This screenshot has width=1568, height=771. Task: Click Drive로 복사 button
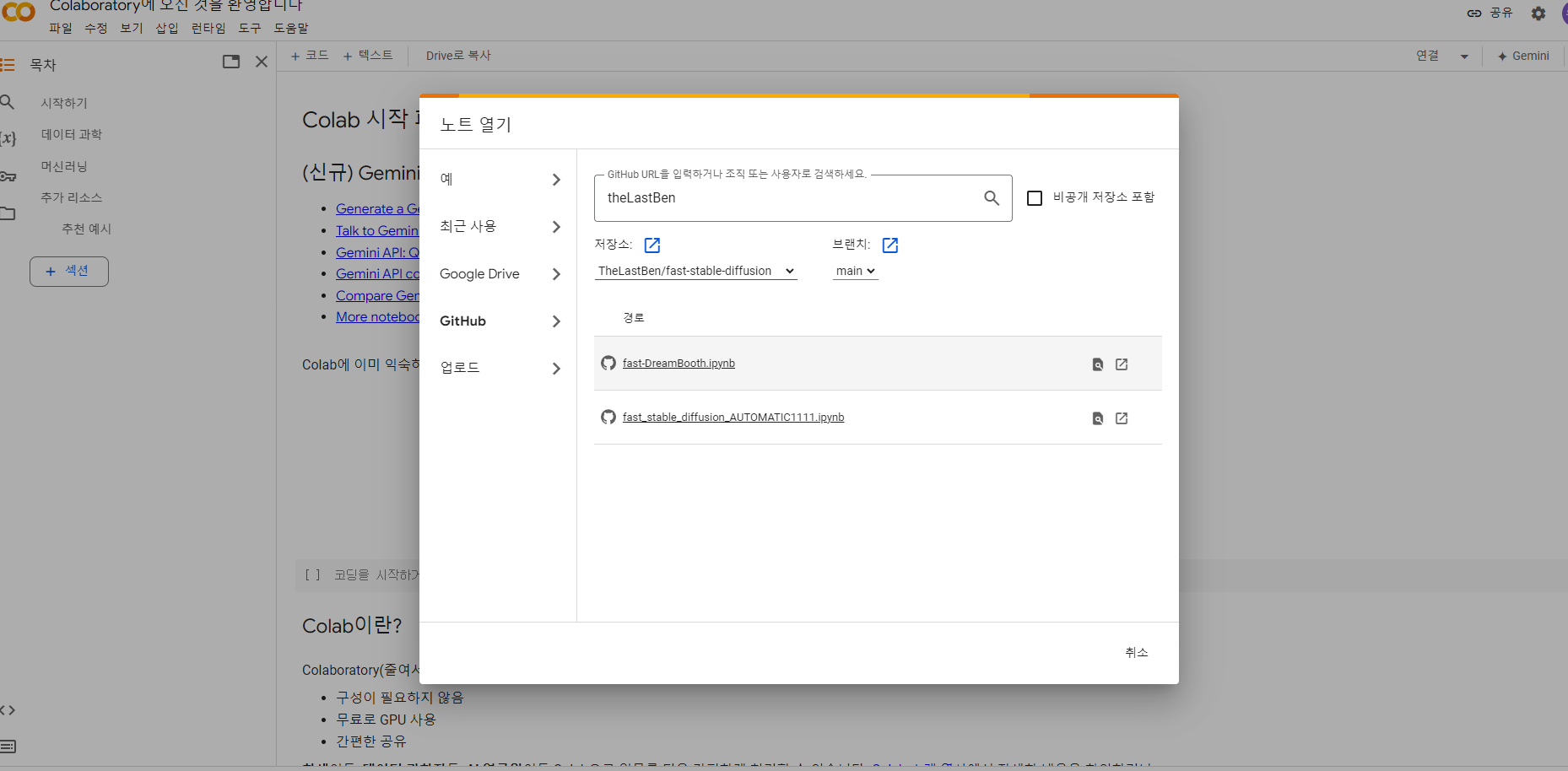pos(458,56)
